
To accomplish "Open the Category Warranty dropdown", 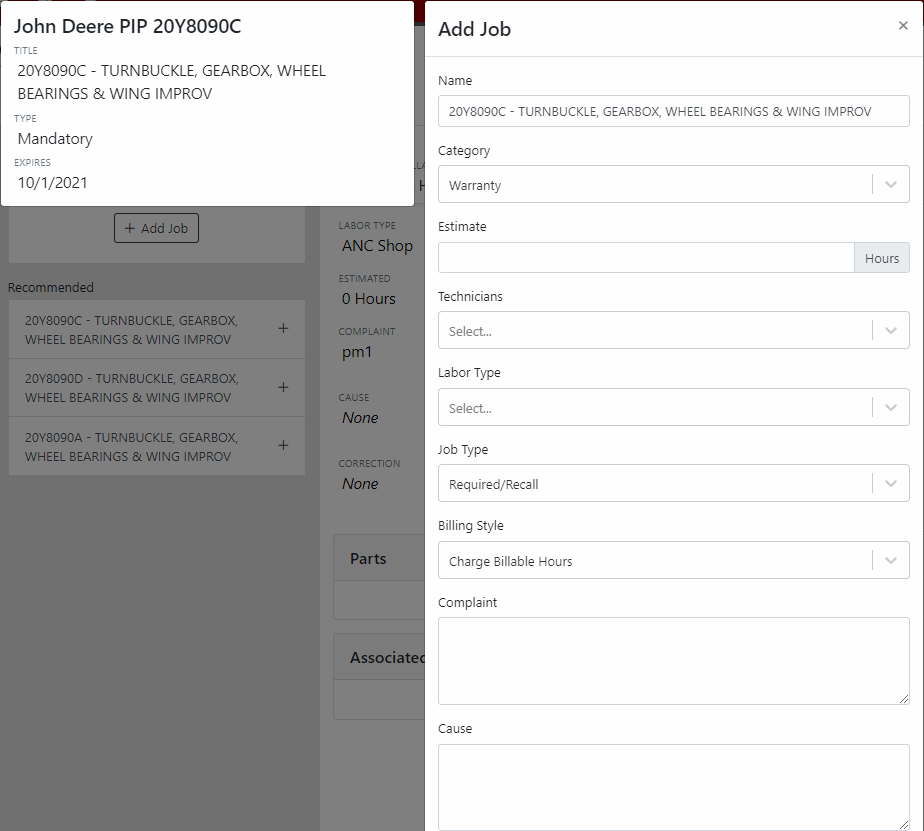I will pos(674,184).
